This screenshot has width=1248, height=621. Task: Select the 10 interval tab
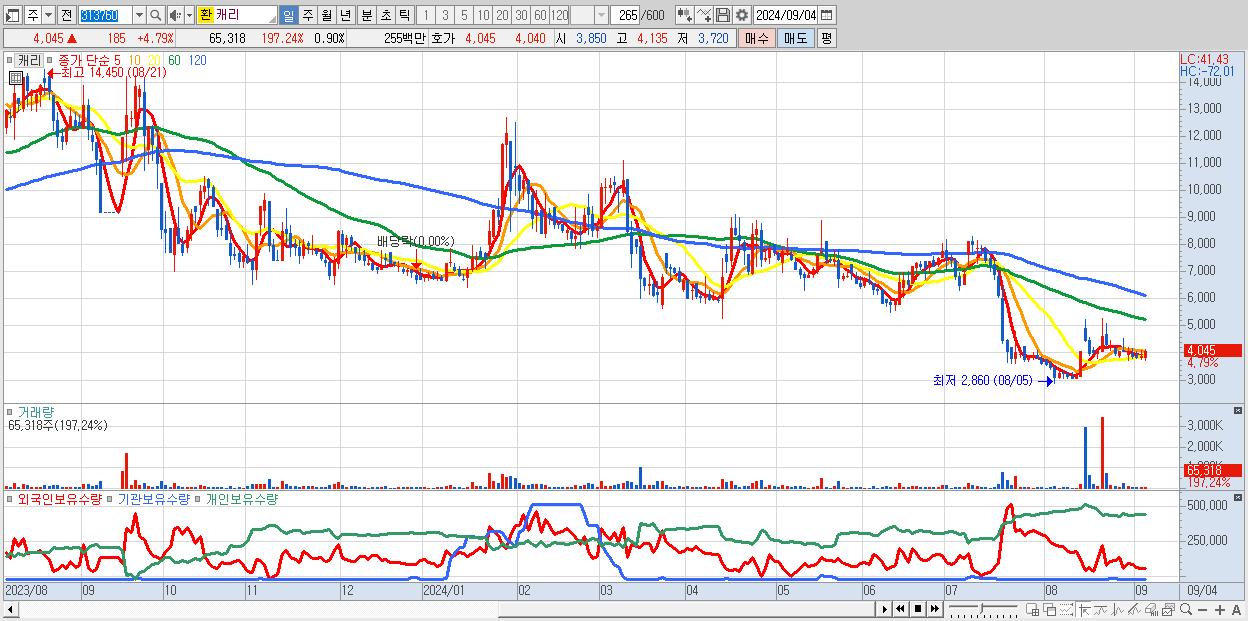483,16
